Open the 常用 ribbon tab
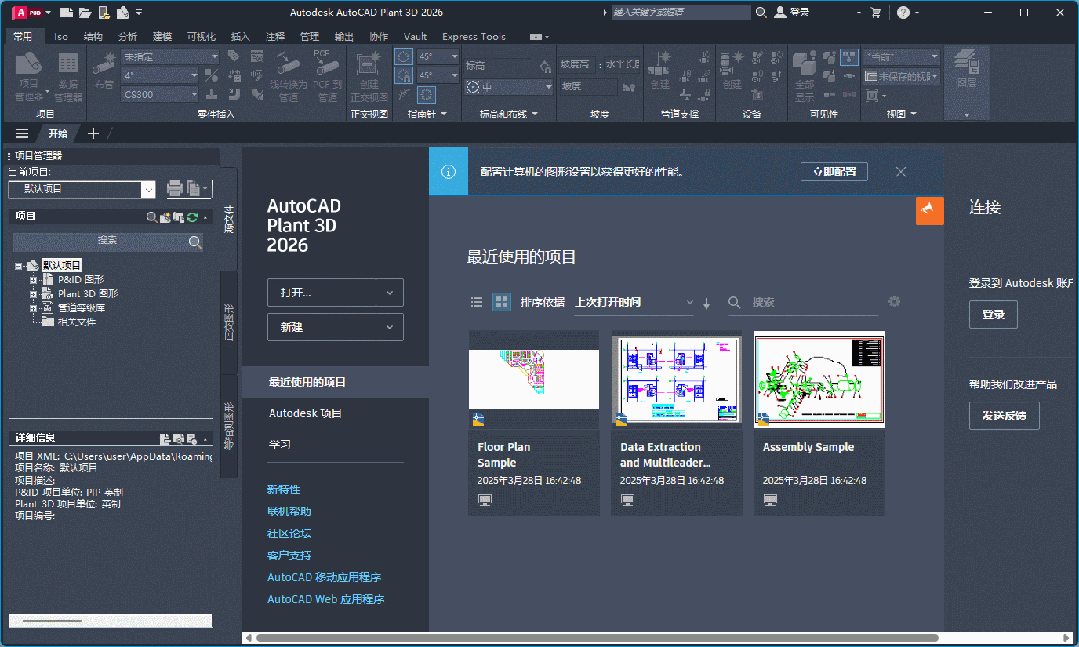This screenshot has height=647, width=1079. (x=23, y=36)
